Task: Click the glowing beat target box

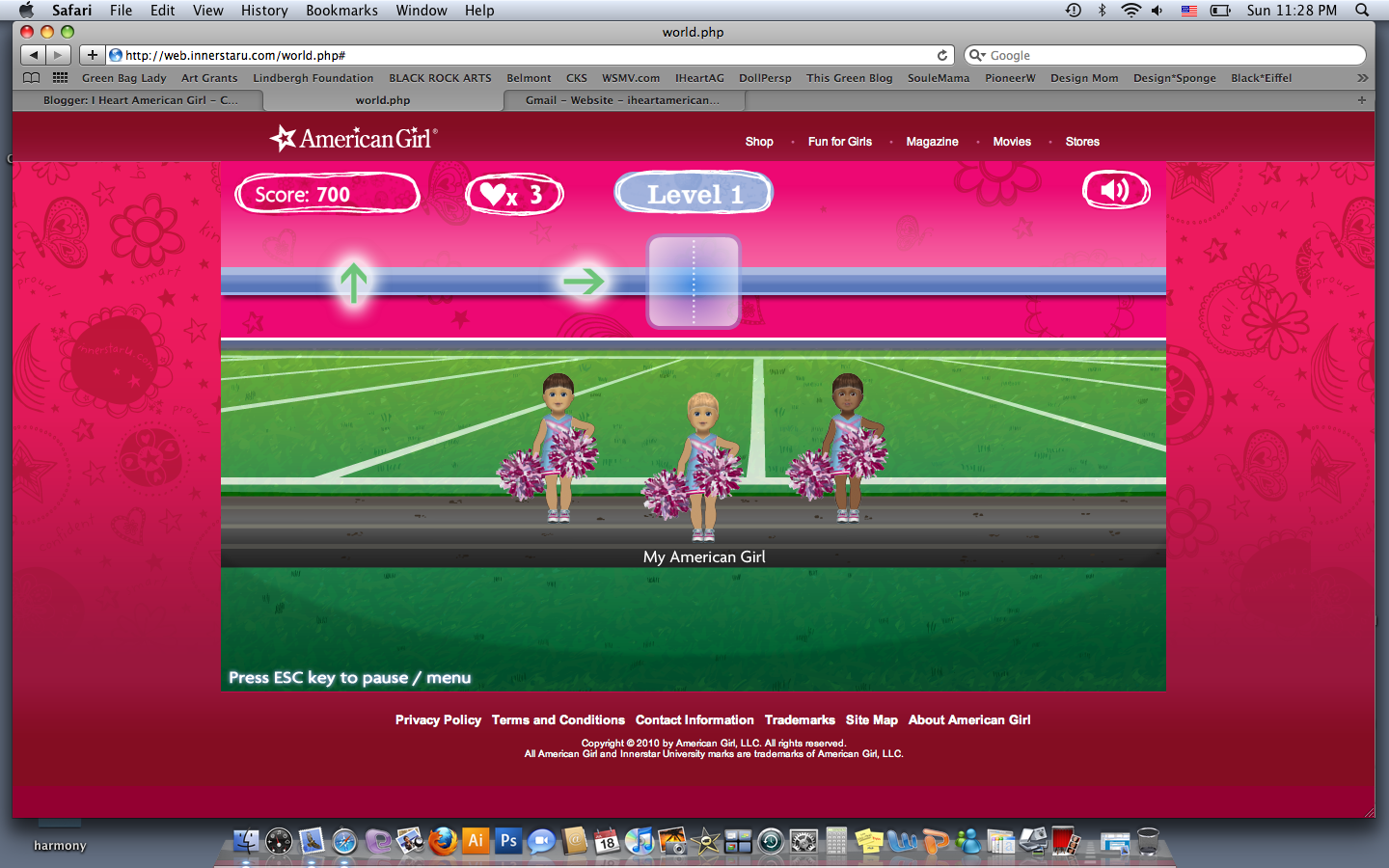Action: pos(694,282)
